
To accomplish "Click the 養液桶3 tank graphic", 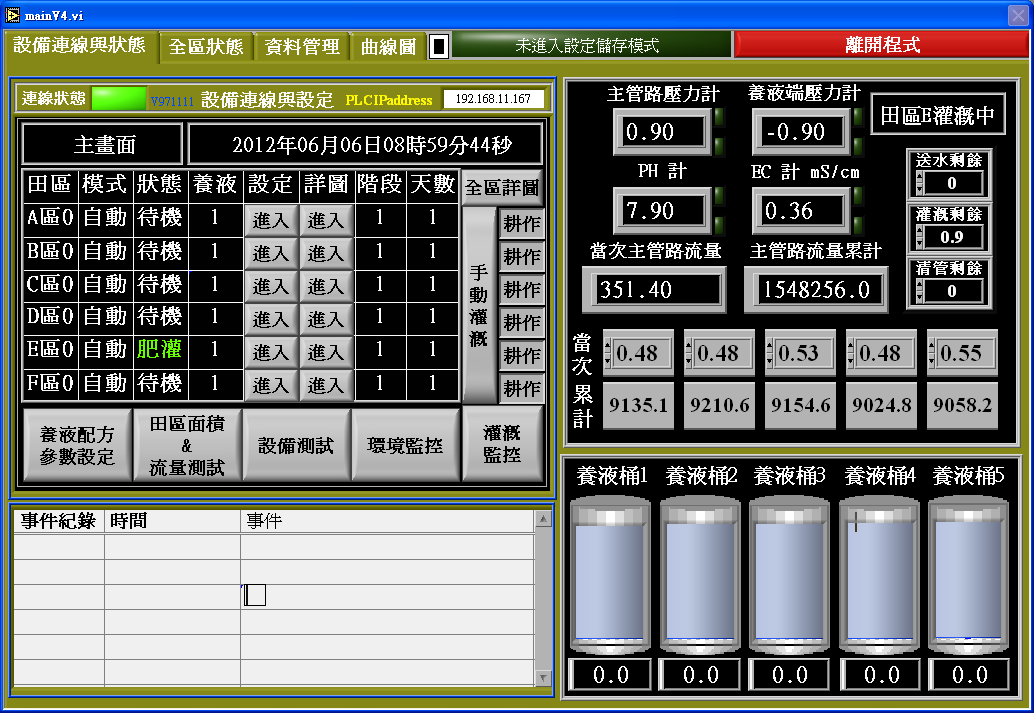I will (x=790, y=575).
